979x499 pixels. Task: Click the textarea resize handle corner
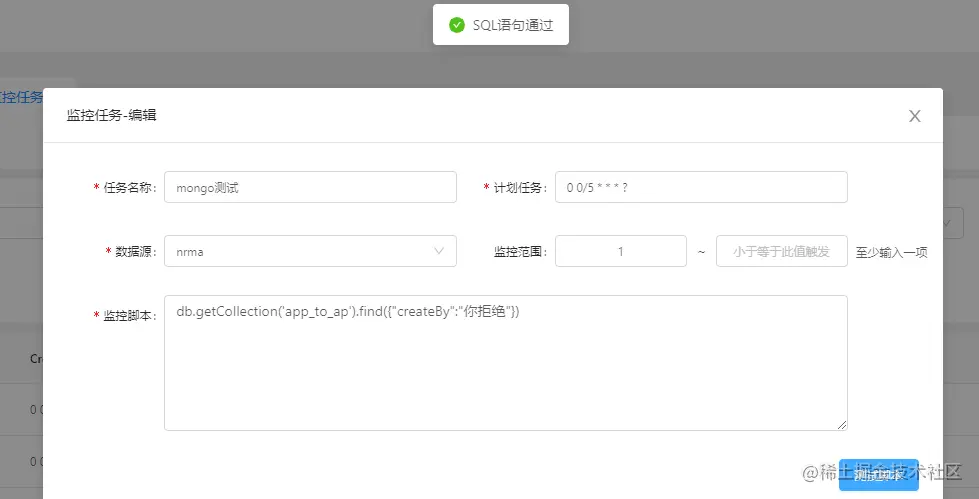tap(842, 425)
